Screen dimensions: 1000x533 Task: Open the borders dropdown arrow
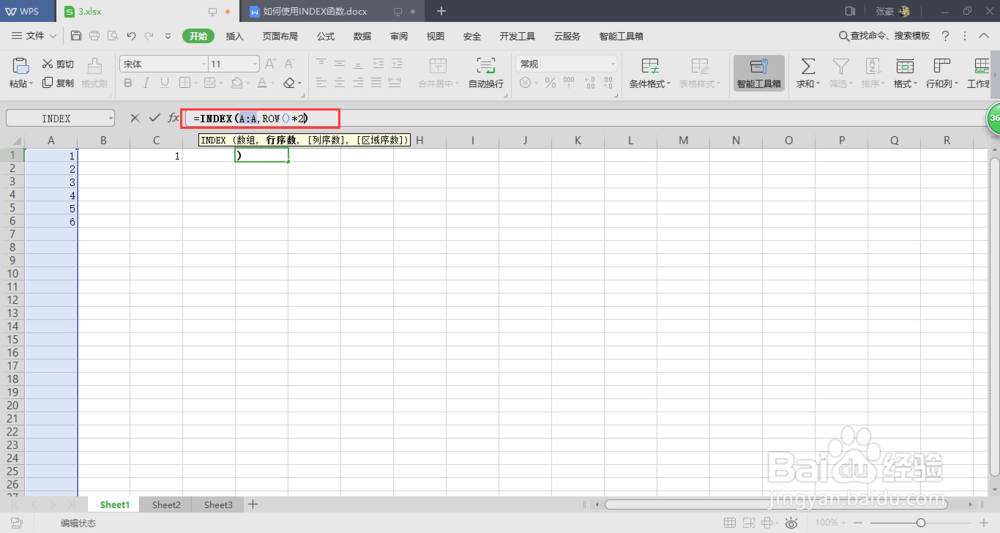tap(195, 84)
